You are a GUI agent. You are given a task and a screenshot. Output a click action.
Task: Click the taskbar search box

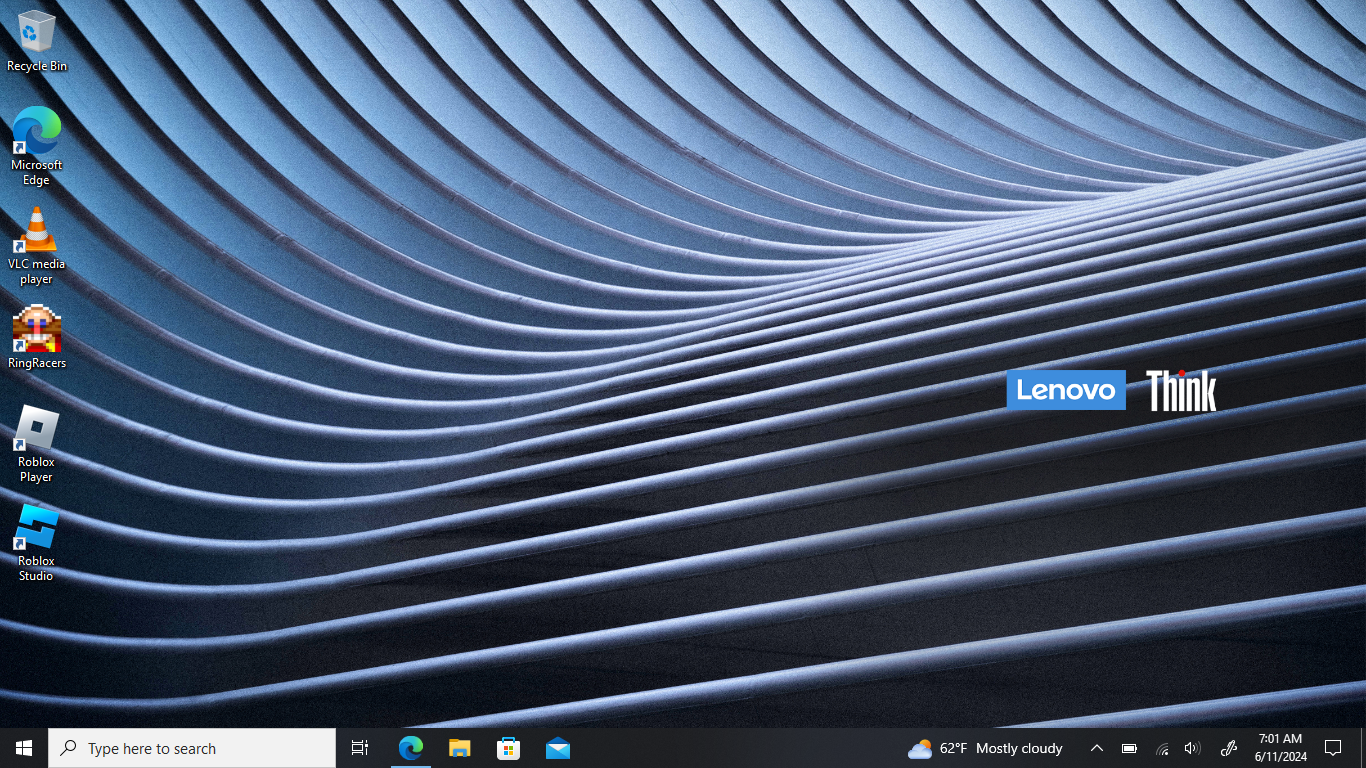[x=192, y=748]
